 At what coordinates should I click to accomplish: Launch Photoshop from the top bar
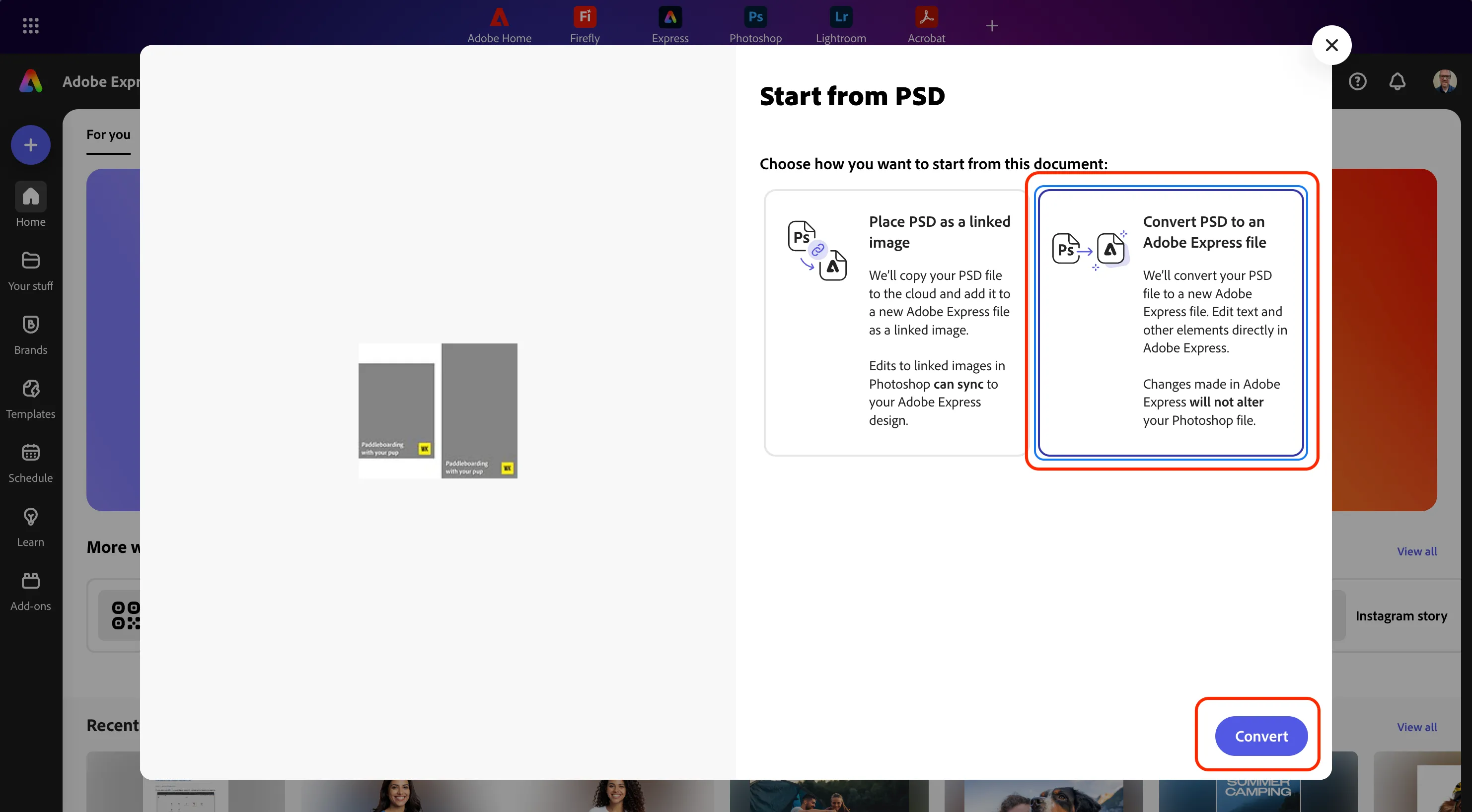tap(755, 25)
